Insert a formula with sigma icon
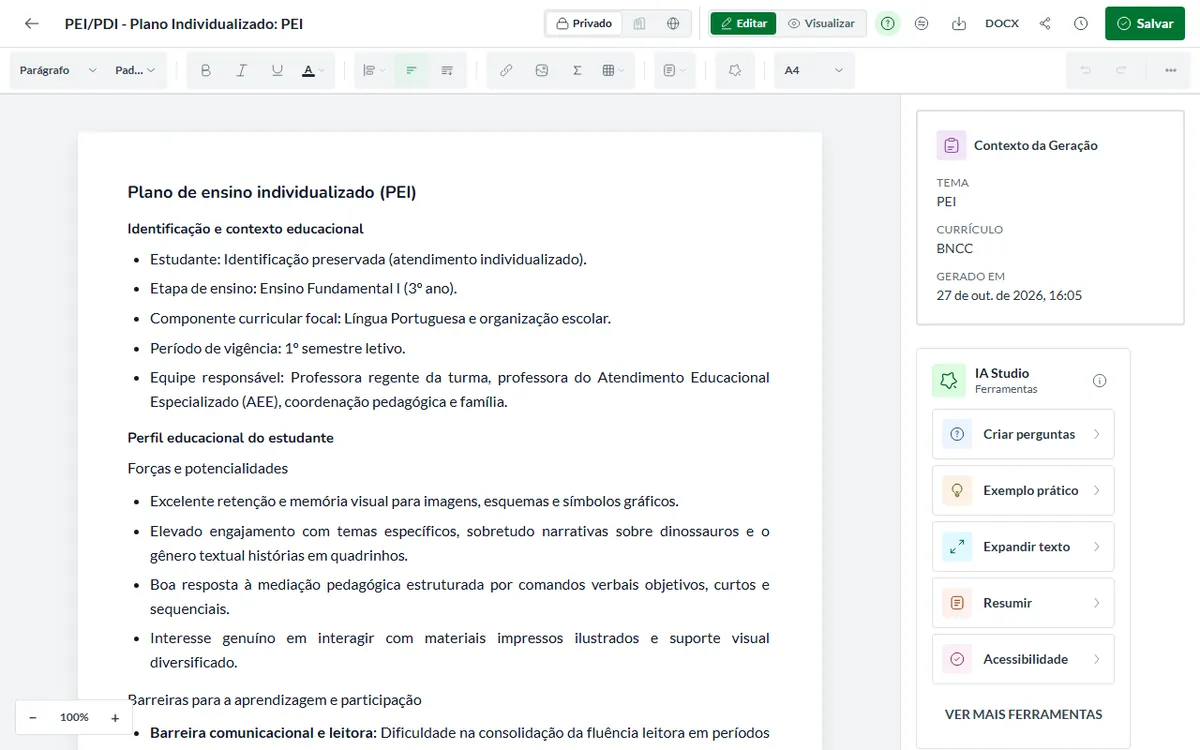 577,70
